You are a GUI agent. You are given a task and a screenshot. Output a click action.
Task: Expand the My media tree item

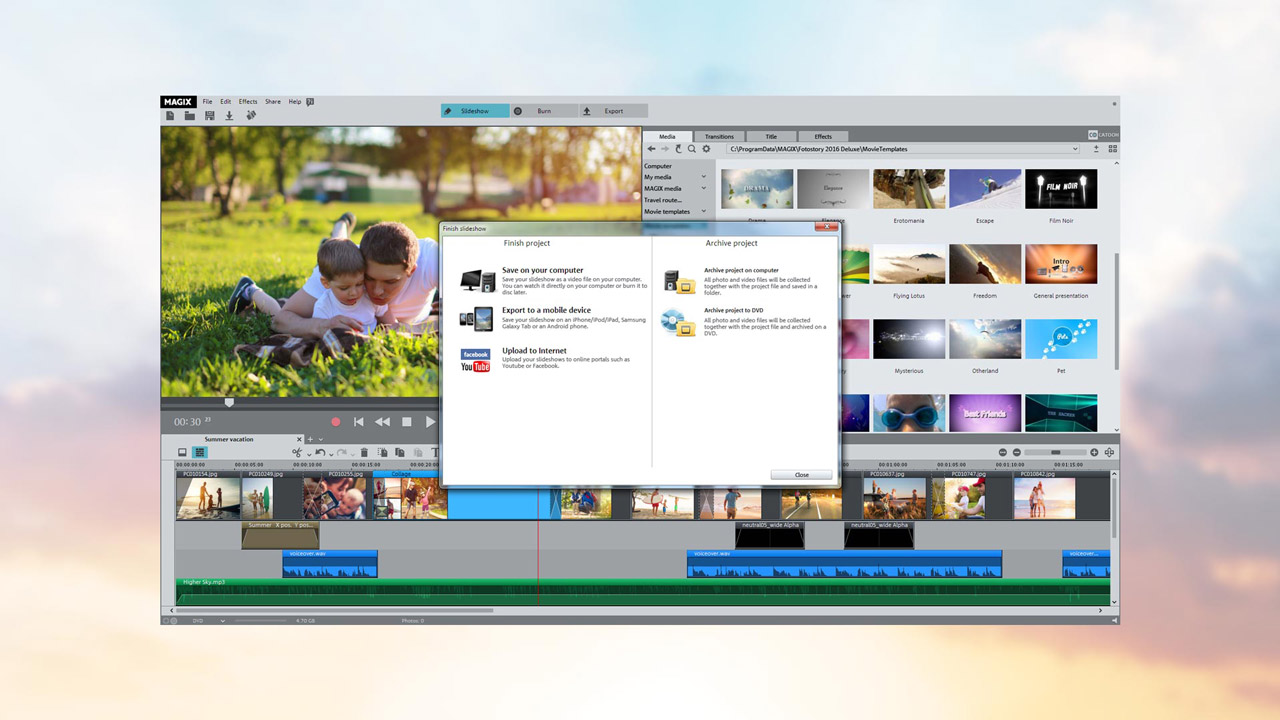(x=703, y=177)
